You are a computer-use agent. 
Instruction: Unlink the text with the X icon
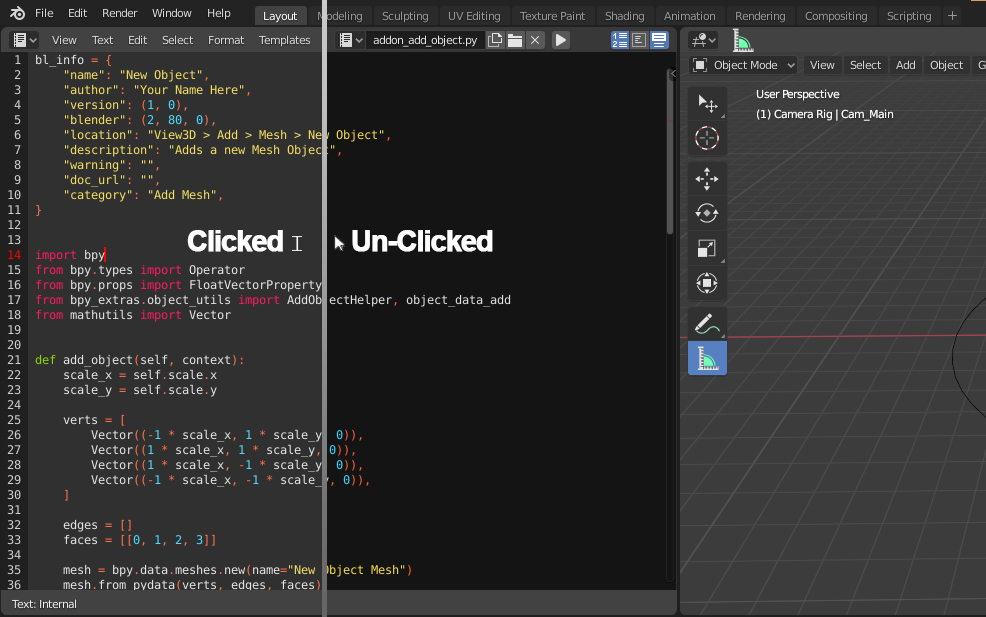click(x=535, y=40)
